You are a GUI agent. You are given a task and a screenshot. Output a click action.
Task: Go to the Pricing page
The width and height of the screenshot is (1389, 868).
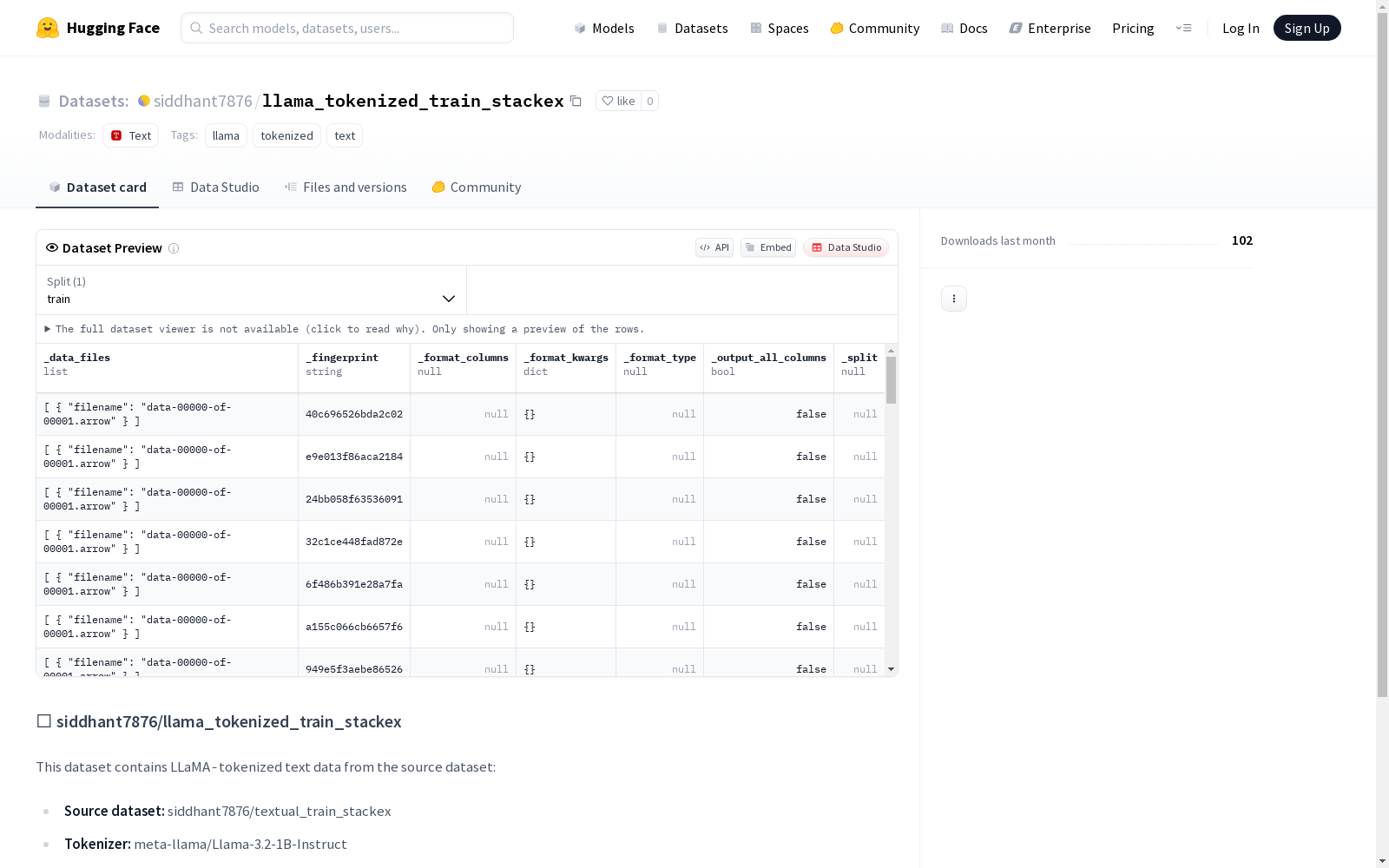tap(1133, 28)
